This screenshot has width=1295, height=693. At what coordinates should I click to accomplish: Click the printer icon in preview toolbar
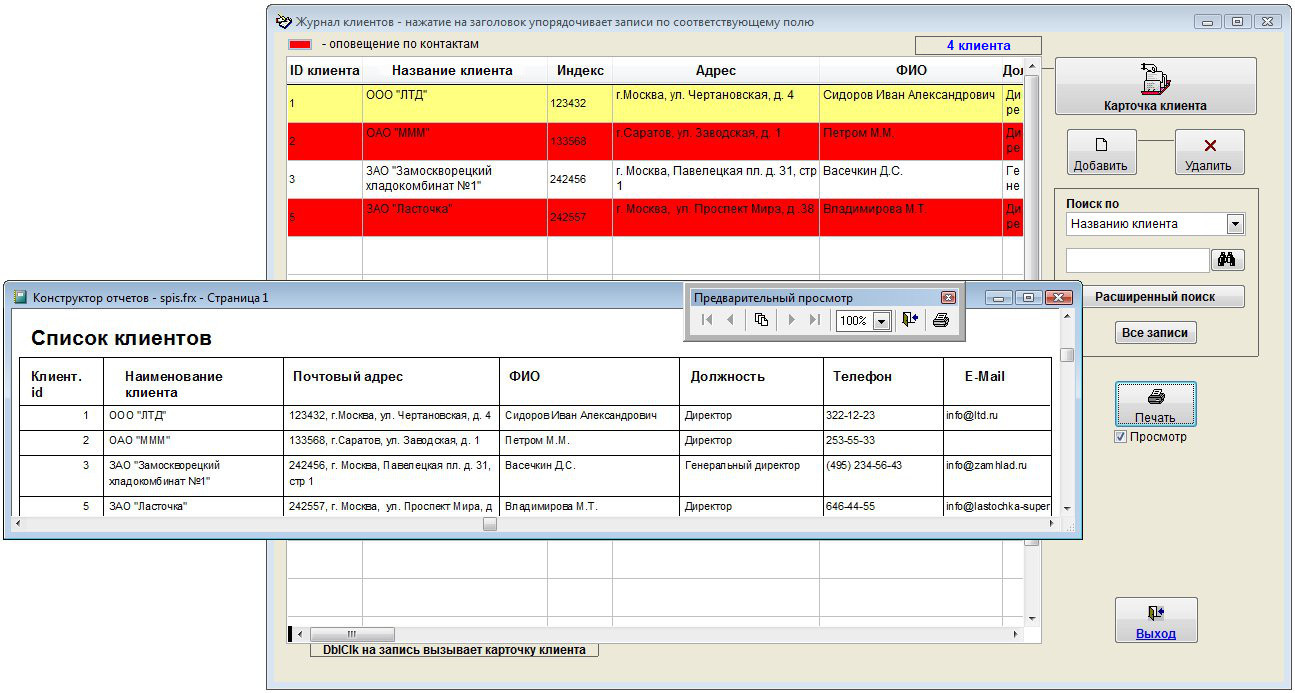click(x=940, y=320)
